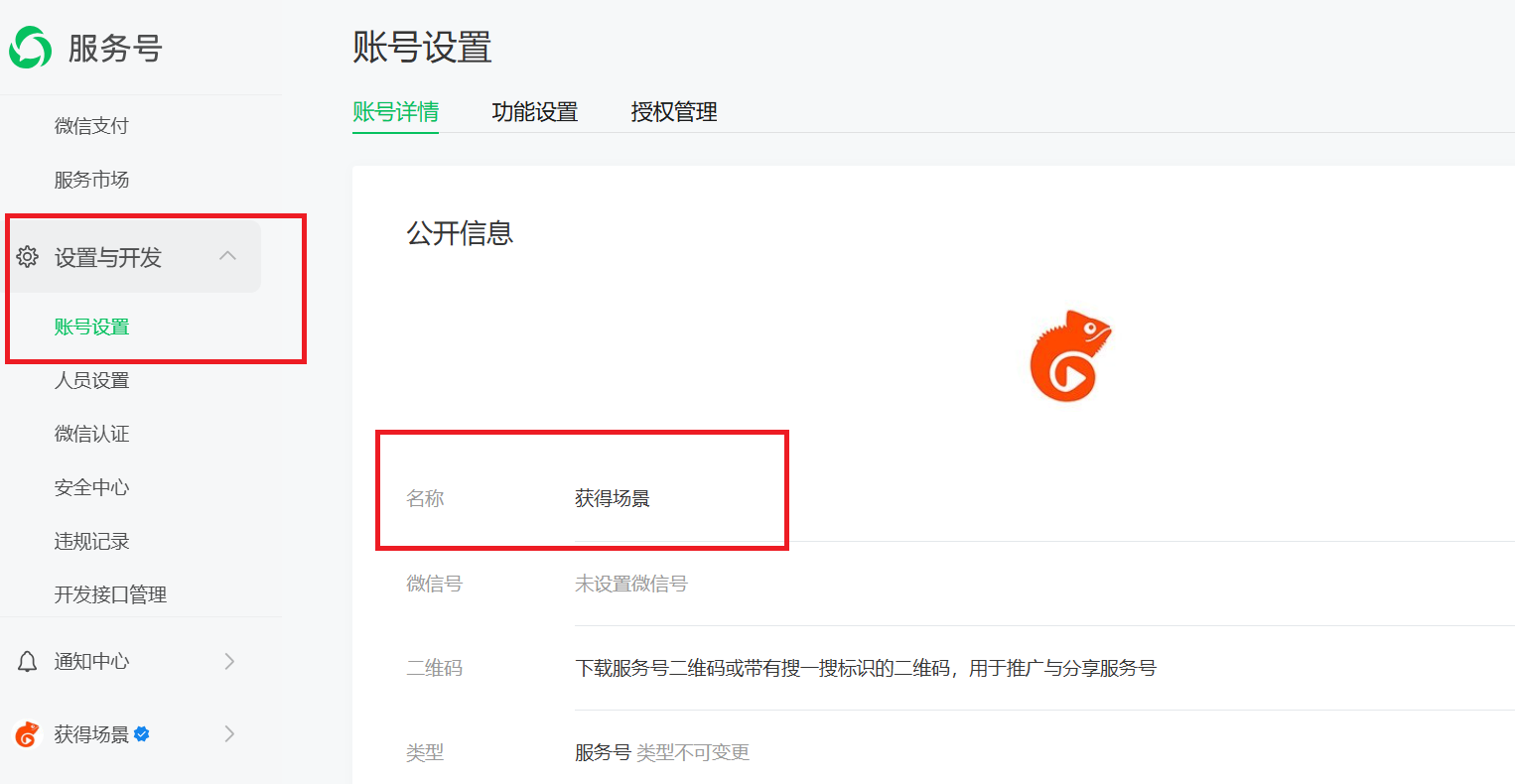Open 微信支付 in the sidebar

(91, 126)
